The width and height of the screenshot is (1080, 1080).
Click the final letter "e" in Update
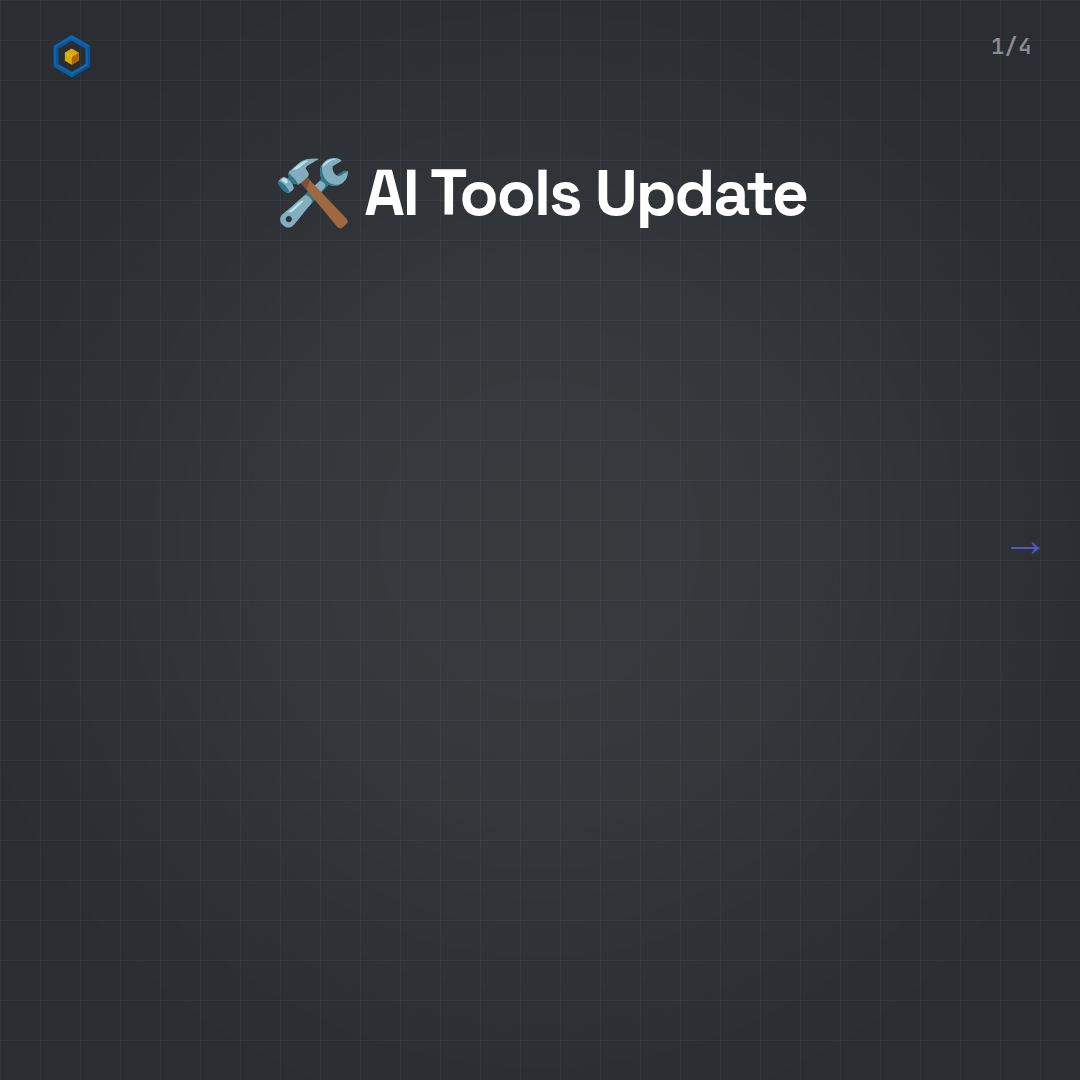point(789,198)
